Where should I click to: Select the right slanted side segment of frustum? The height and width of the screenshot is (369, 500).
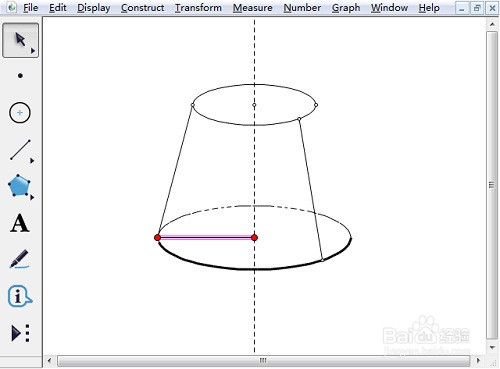311,189
